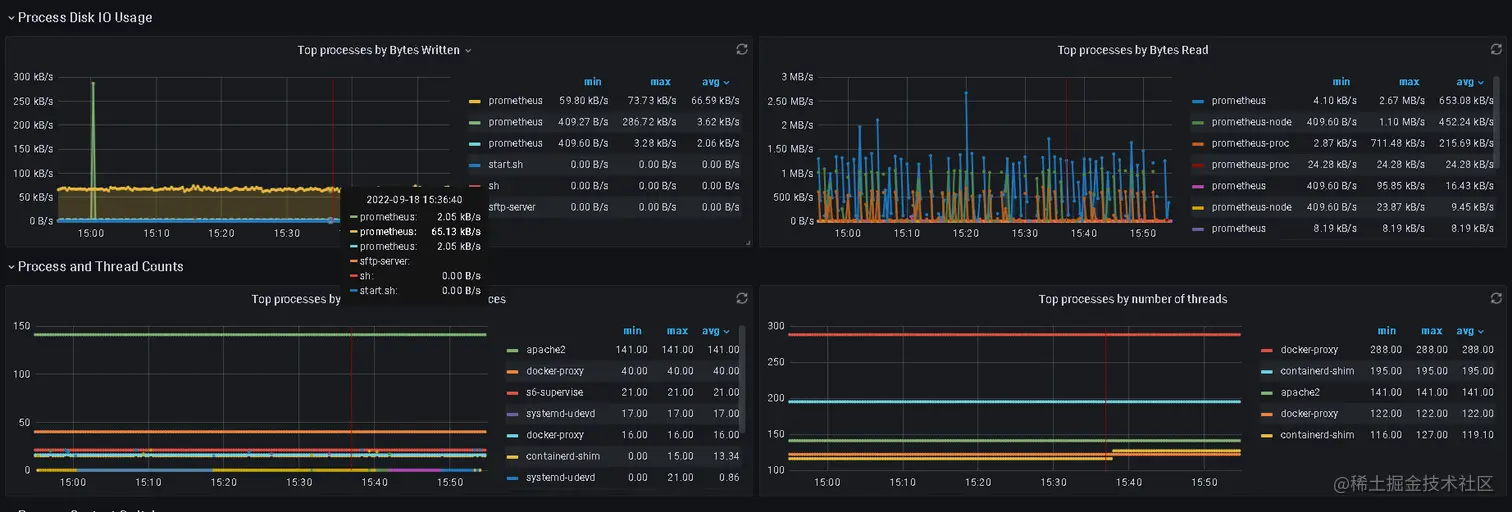Sort Bytes Written legend by max column
The height and width of the screenshot is (512, 1512).
660,82
